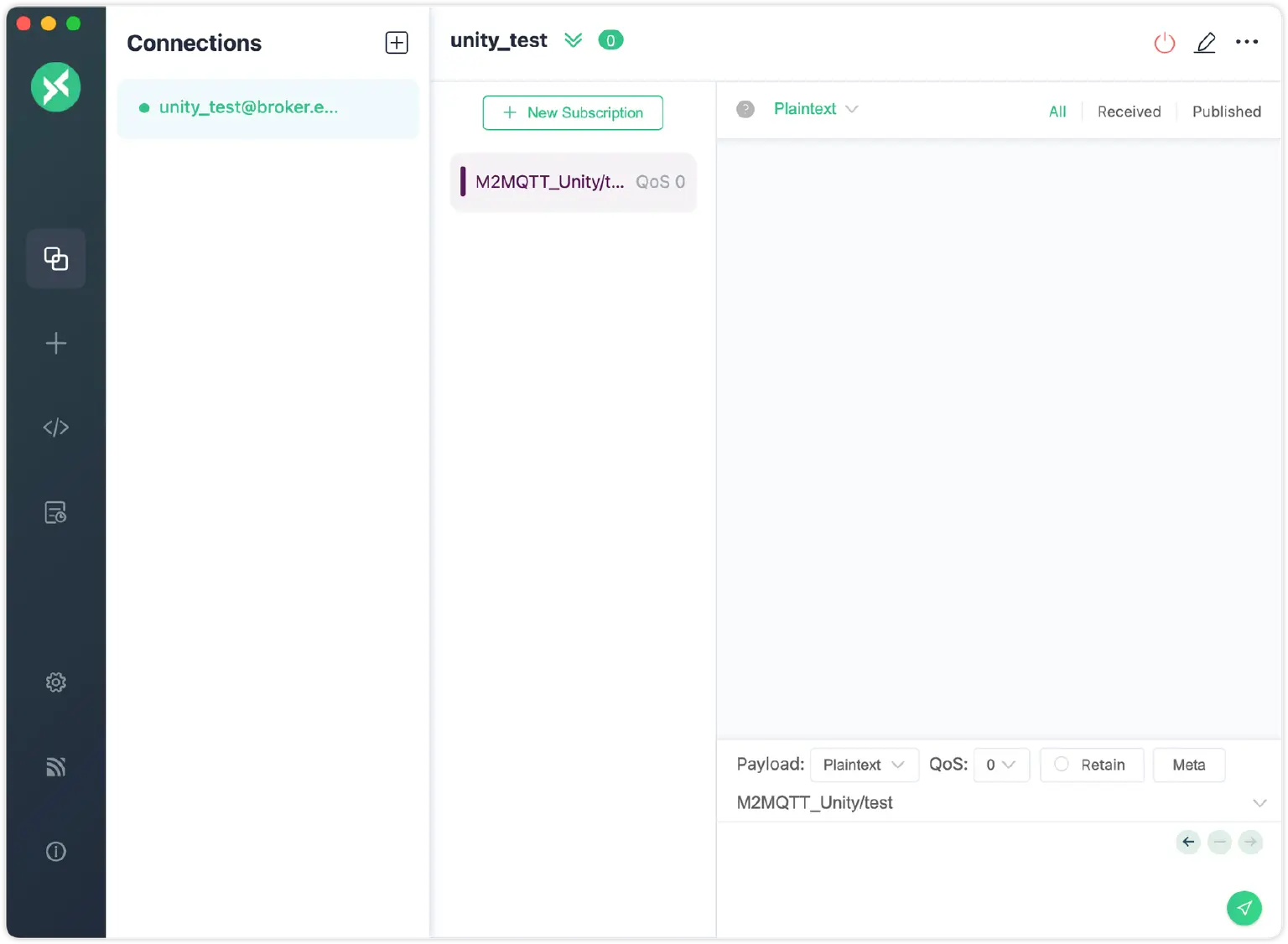Open MQTTX Settings via the gear icon
The width and height of the screenshot is (1288, 944).
click(55, 682)
